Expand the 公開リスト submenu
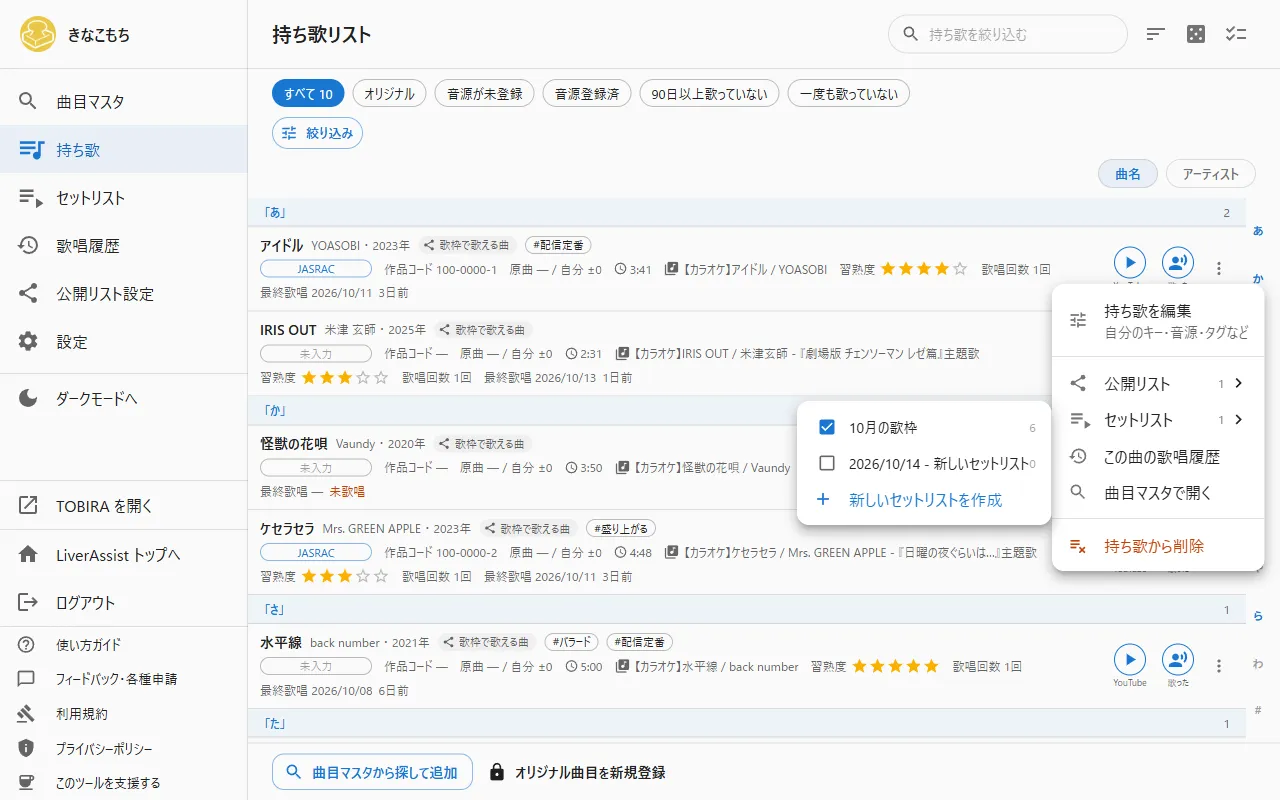This screenshot has width=1280, height=800. tap(1158, 383)
